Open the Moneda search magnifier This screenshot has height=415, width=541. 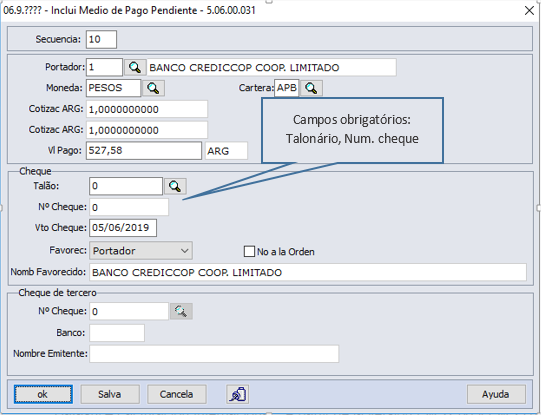153,88
